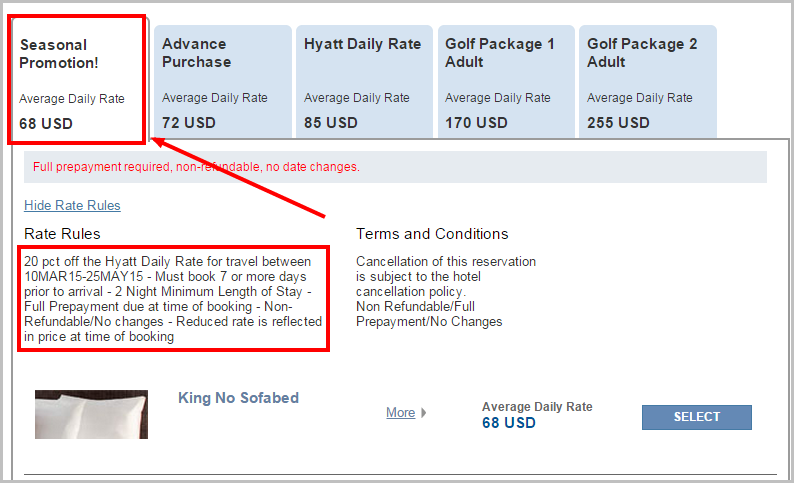
Task: Collapse details via Hide Rate Rules link
Action: coord(72,205)
